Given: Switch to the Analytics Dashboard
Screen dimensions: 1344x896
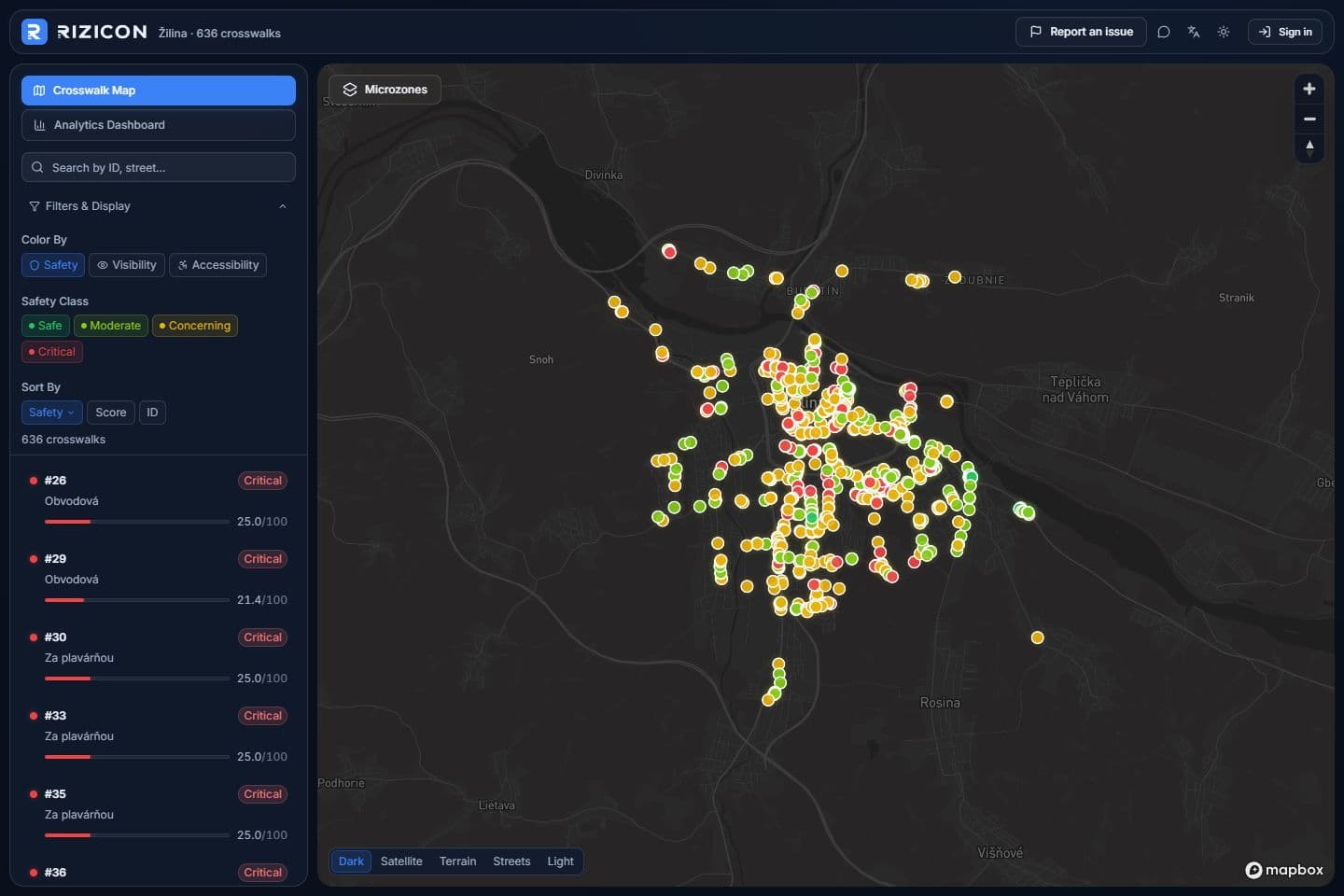Looking at the screenshot, I should 159,125.
